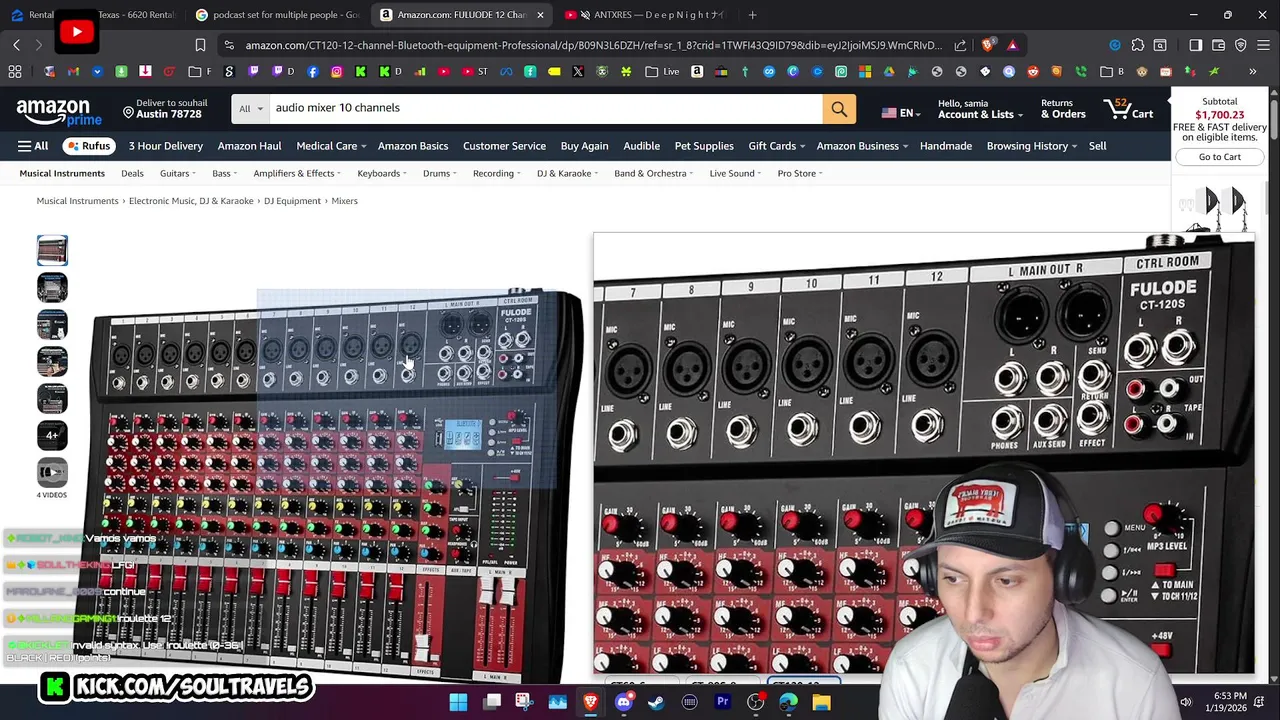Open Facebook bookmark icon
This screenshot has height=720, width=1280.
pyautogui.click(x=313, y=71)
